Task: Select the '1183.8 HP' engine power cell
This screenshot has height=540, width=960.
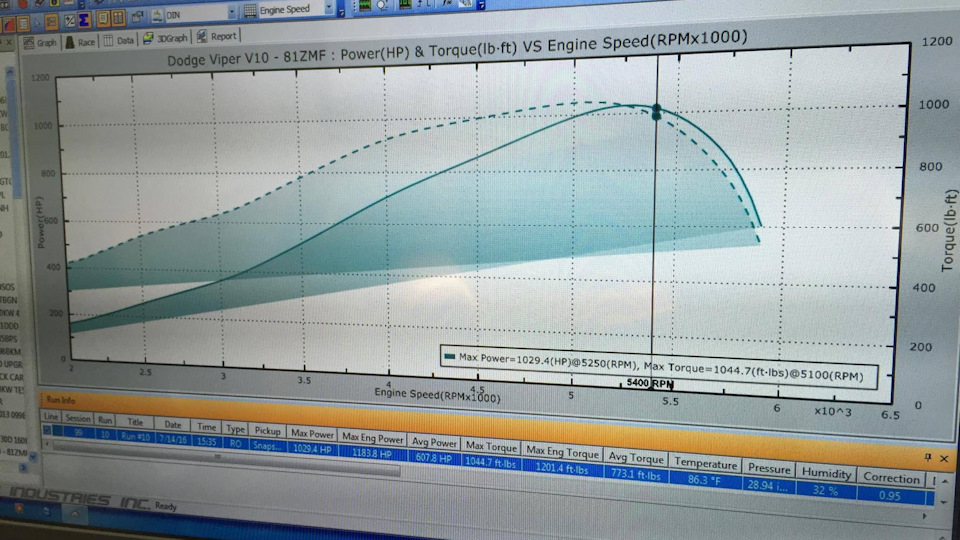Action: [372, 454]
